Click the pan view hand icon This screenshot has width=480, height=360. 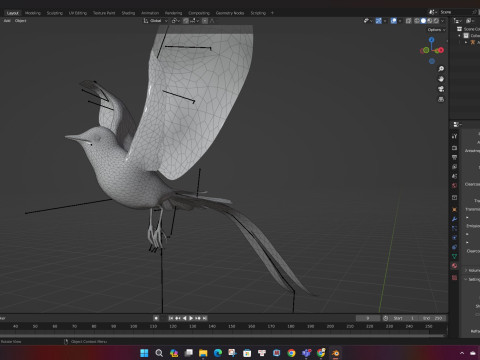441,79
